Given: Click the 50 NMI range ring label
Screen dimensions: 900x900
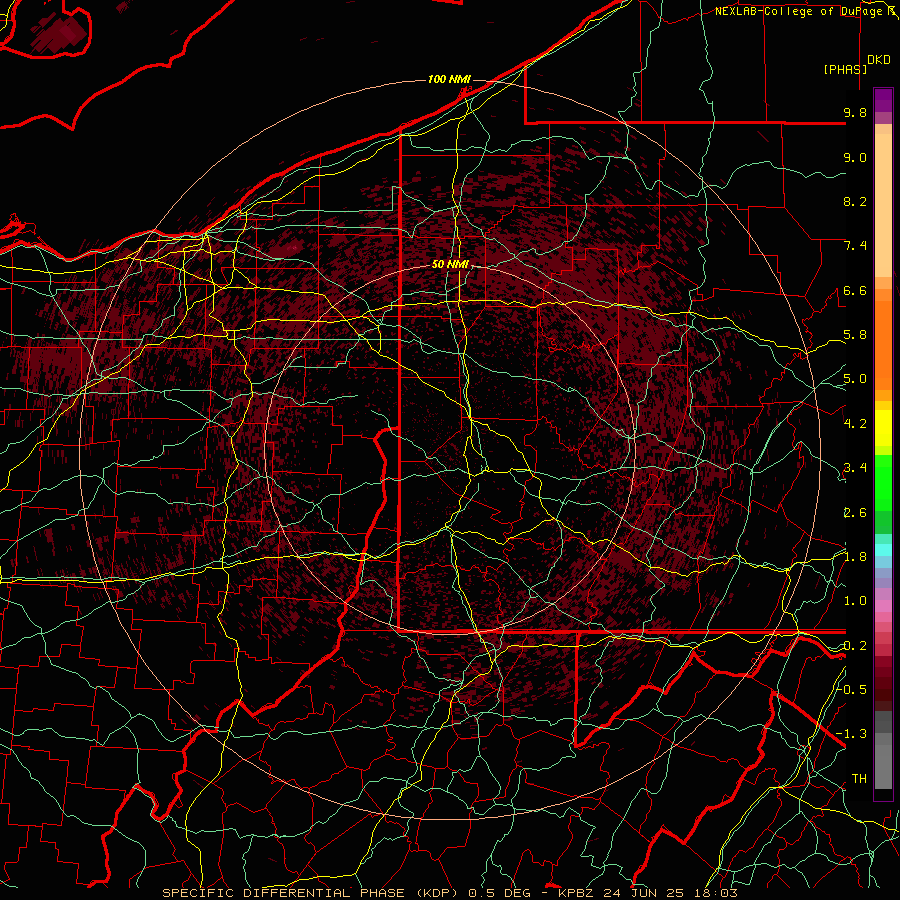Looking at the screenshot, I should coord(450,264).
